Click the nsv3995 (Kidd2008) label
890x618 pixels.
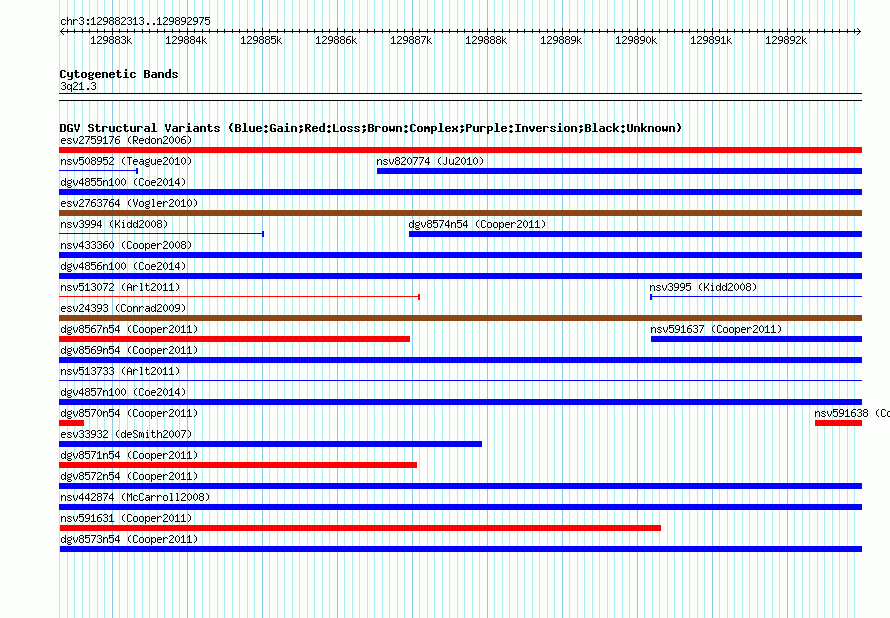click(x=703, y=287)
